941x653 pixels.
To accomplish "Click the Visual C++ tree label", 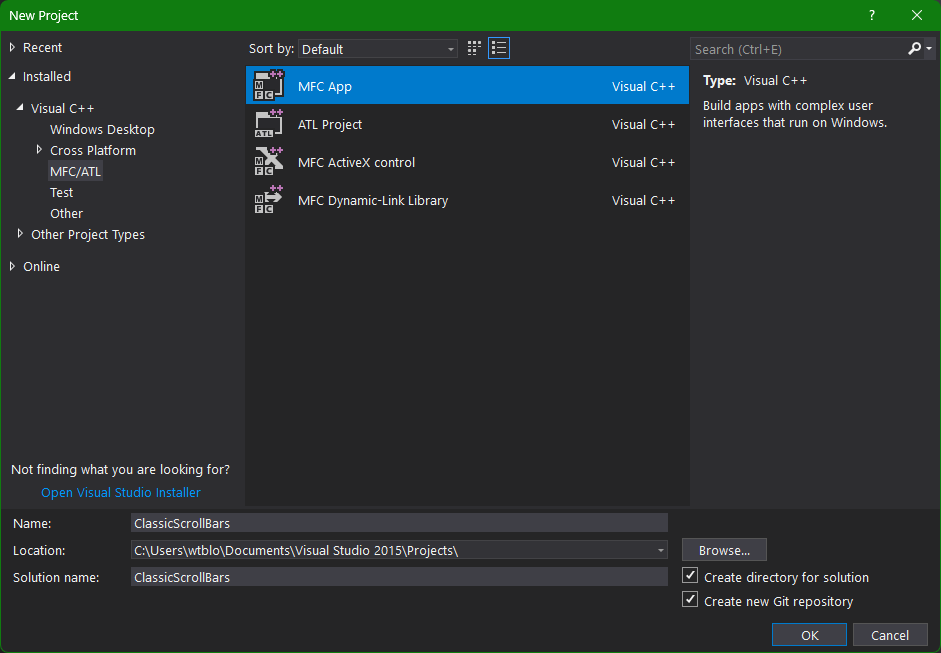I will [x=62, y=109].
